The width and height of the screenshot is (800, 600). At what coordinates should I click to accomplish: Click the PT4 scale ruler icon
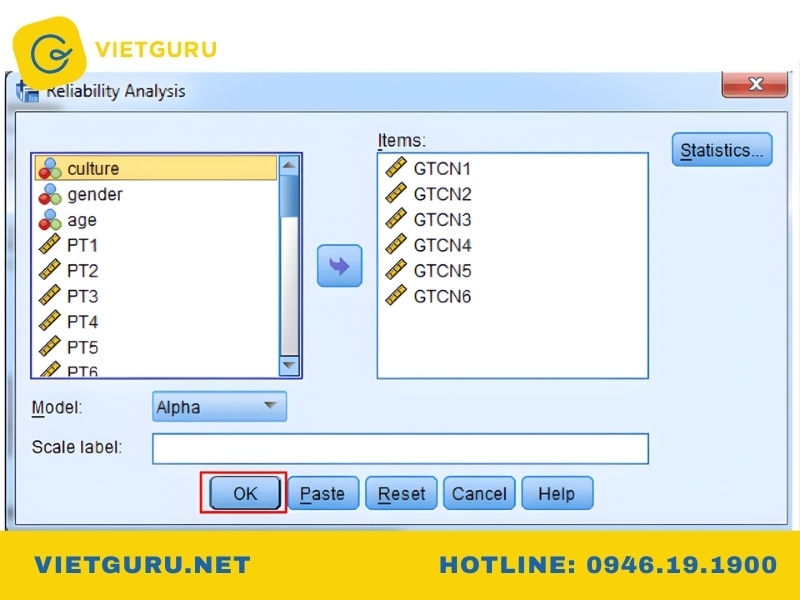[x=49, y=321]
